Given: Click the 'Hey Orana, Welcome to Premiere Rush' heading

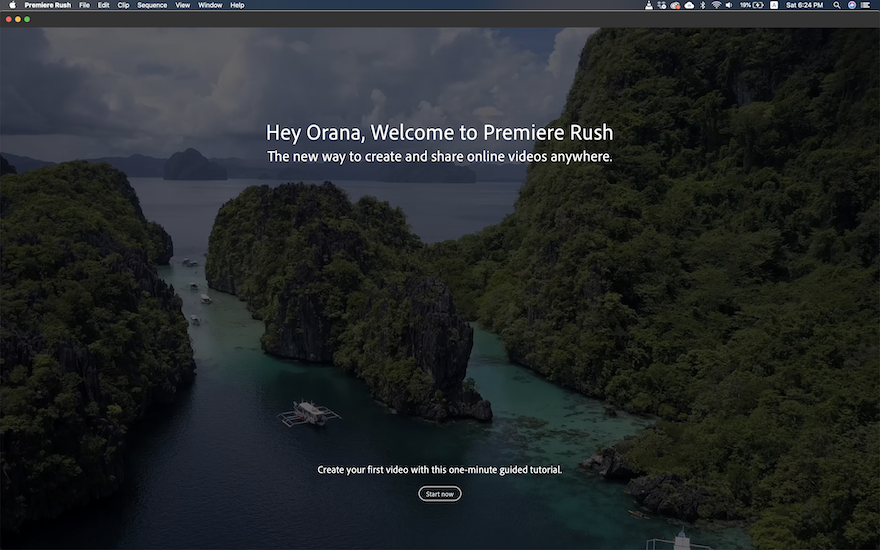Looking at the screenshot, I should 439,133.
